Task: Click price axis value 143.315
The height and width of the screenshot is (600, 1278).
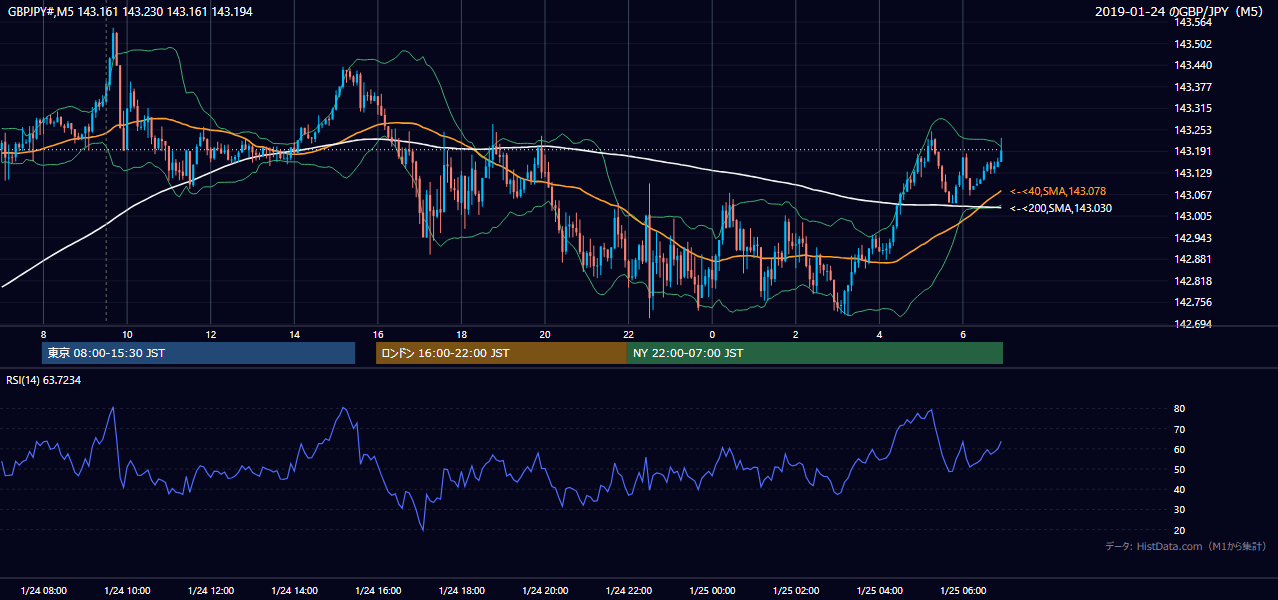Action: click(1194, 108)
